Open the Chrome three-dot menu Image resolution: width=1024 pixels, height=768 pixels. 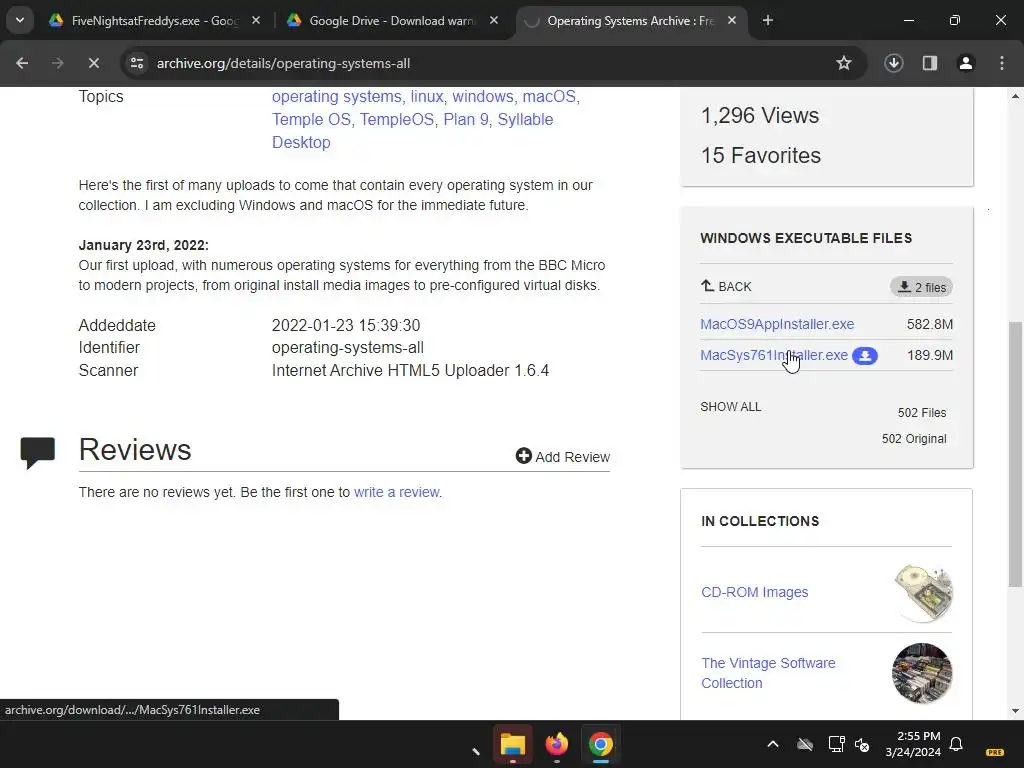coord(1002,63)
